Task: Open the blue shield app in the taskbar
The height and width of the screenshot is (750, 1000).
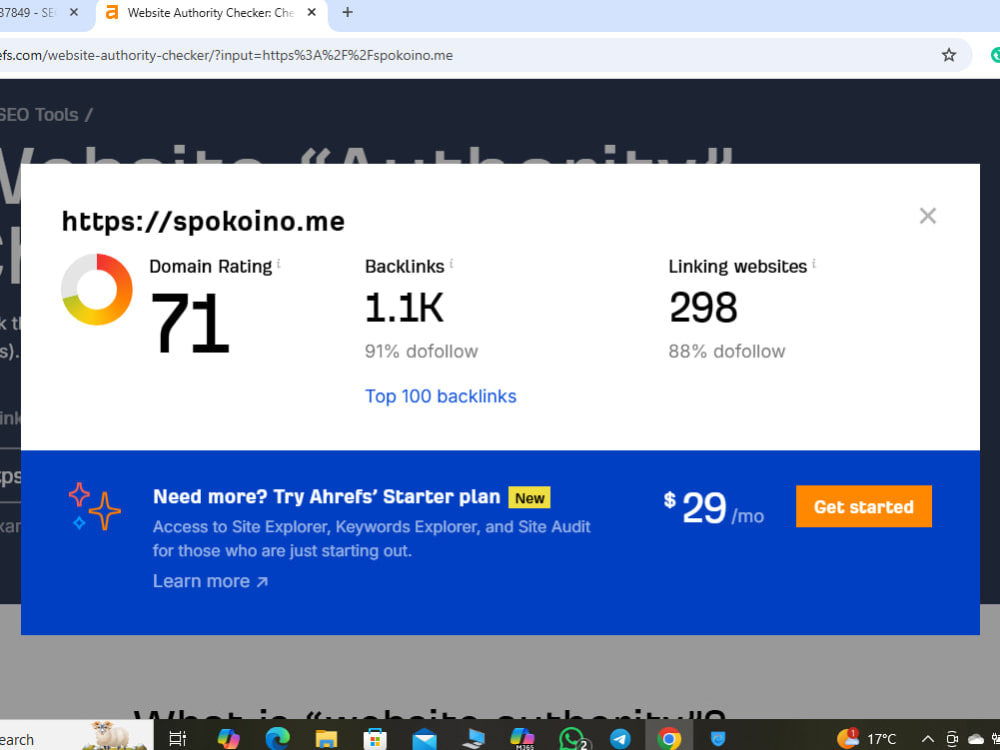Action: coord(719,739)
